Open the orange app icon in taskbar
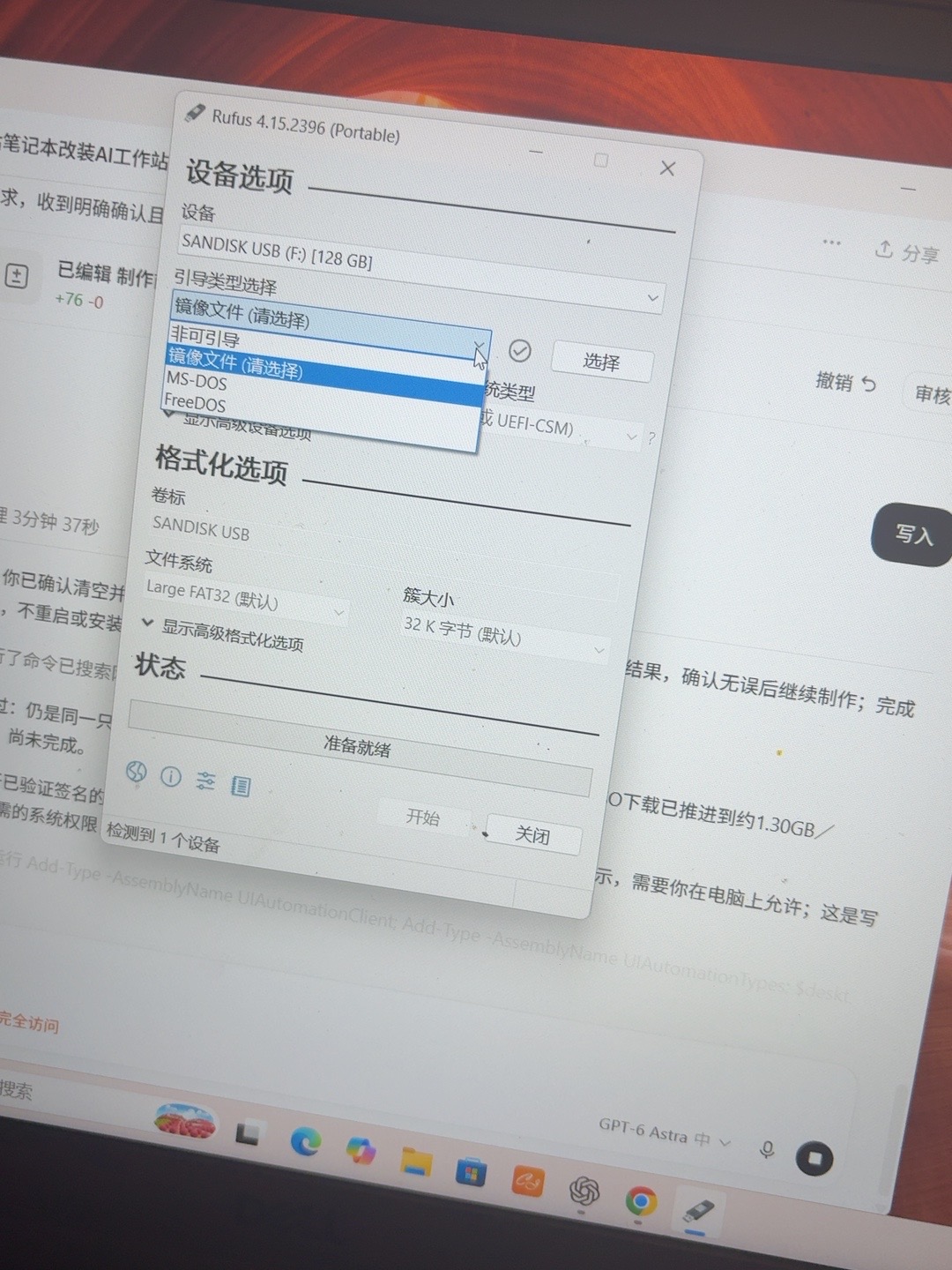Image resolution: width=952 pixels, height=1270 pixels. click(527, 1182)
